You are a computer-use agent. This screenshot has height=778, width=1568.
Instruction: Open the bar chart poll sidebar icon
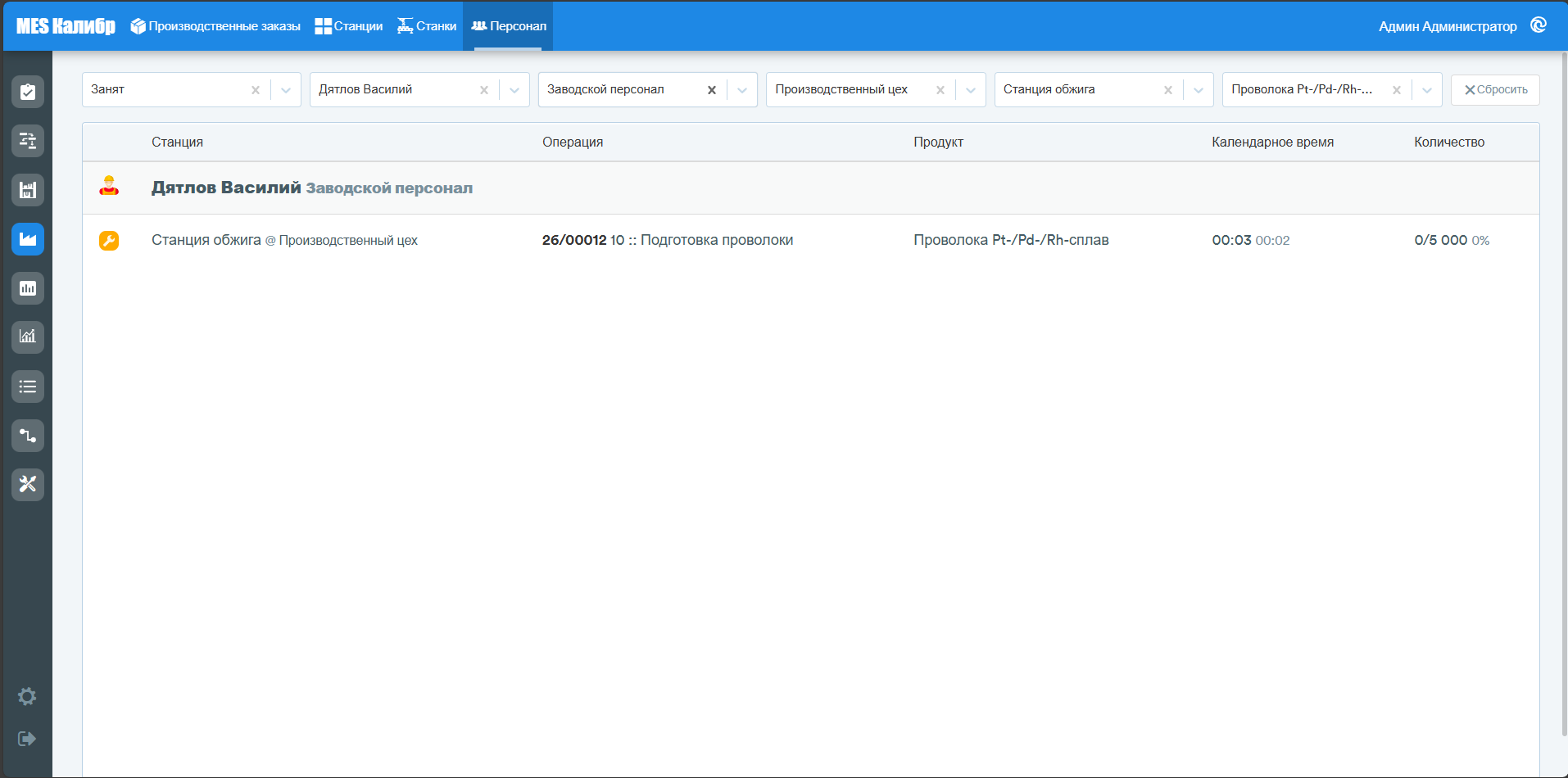pos(28,288)
